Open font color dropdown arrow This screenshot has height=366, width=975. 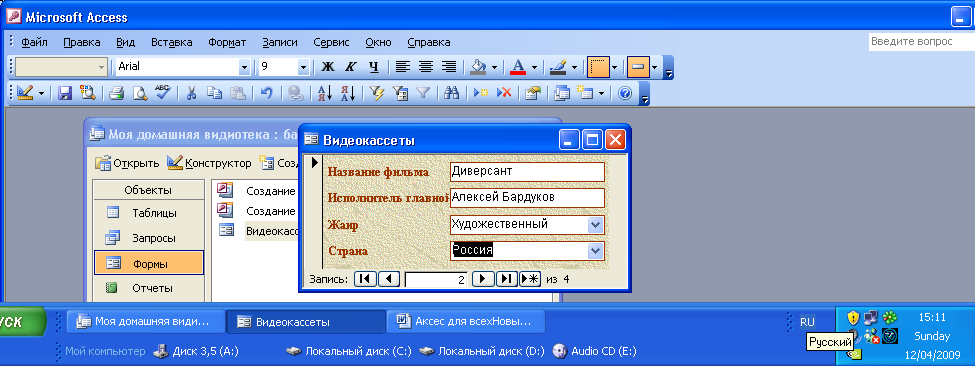point(534,67)
